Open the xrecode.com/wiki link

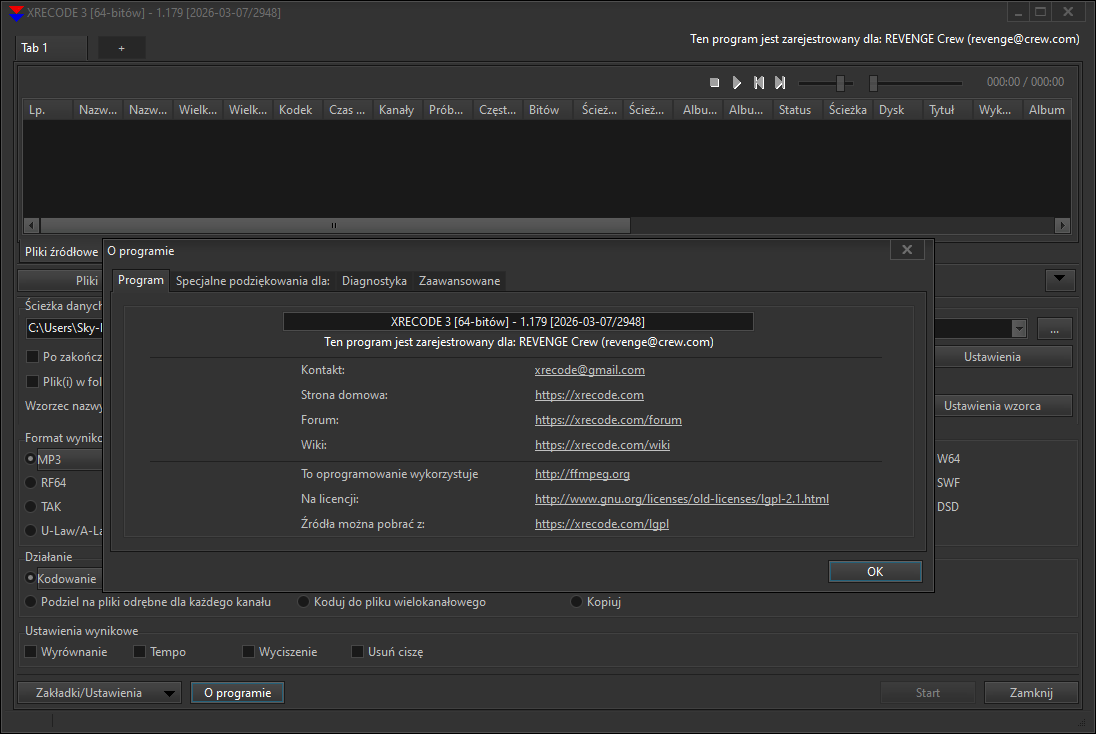point(602,445)
